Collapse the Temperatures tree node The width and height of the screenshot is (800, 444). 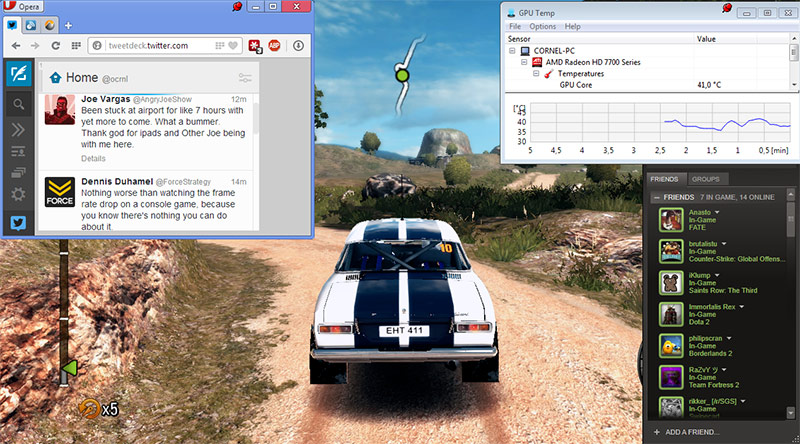tap(536, 73)
